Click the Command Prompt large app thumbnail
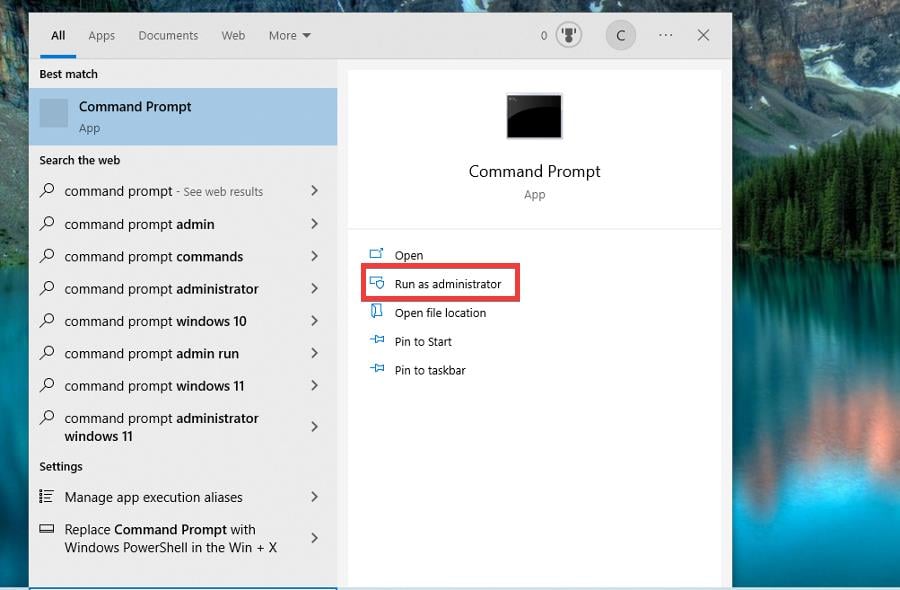The height and width of the screenshot is (590, 900). click(x=534, y=117)
